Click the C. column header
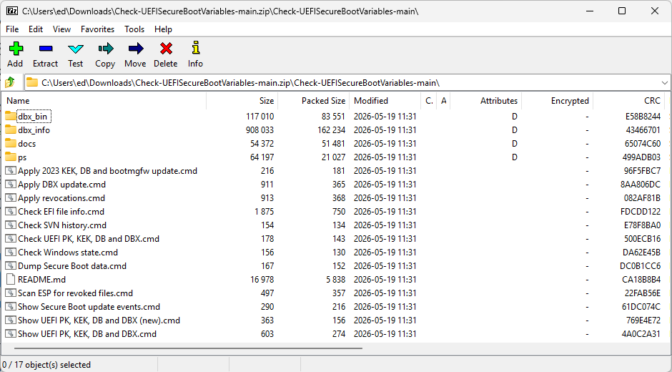The image size is (672, 372). tap(429, 101)
